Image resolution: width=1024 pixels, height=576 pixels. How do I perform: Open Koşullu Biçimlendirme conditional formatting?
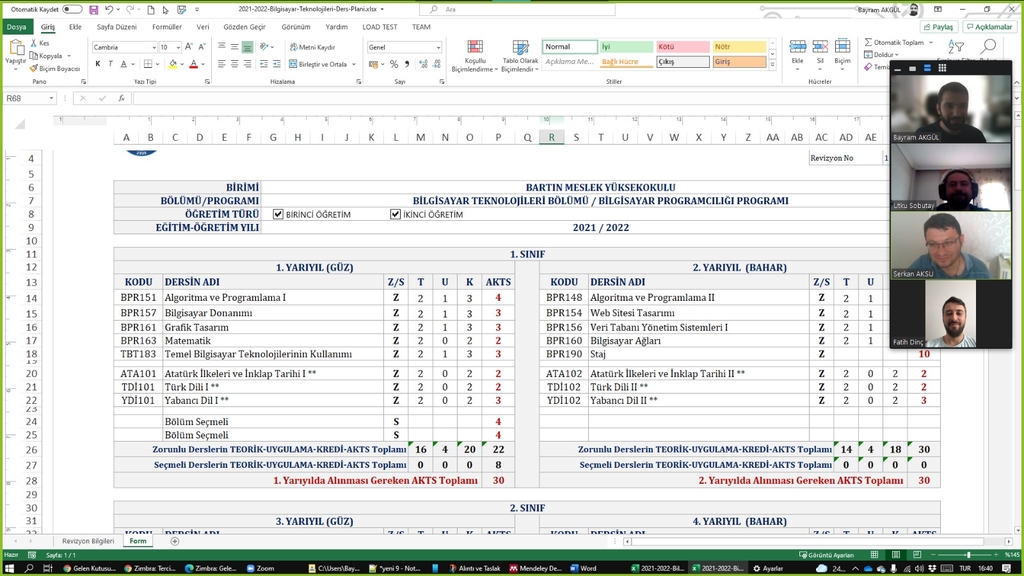click(468, 58)
